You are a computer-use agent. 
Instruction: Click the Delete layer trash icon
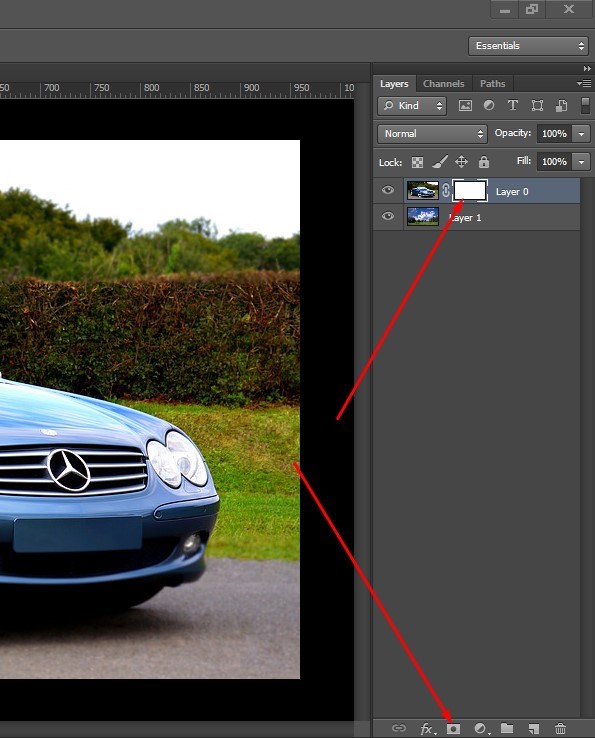pos(560,729)
